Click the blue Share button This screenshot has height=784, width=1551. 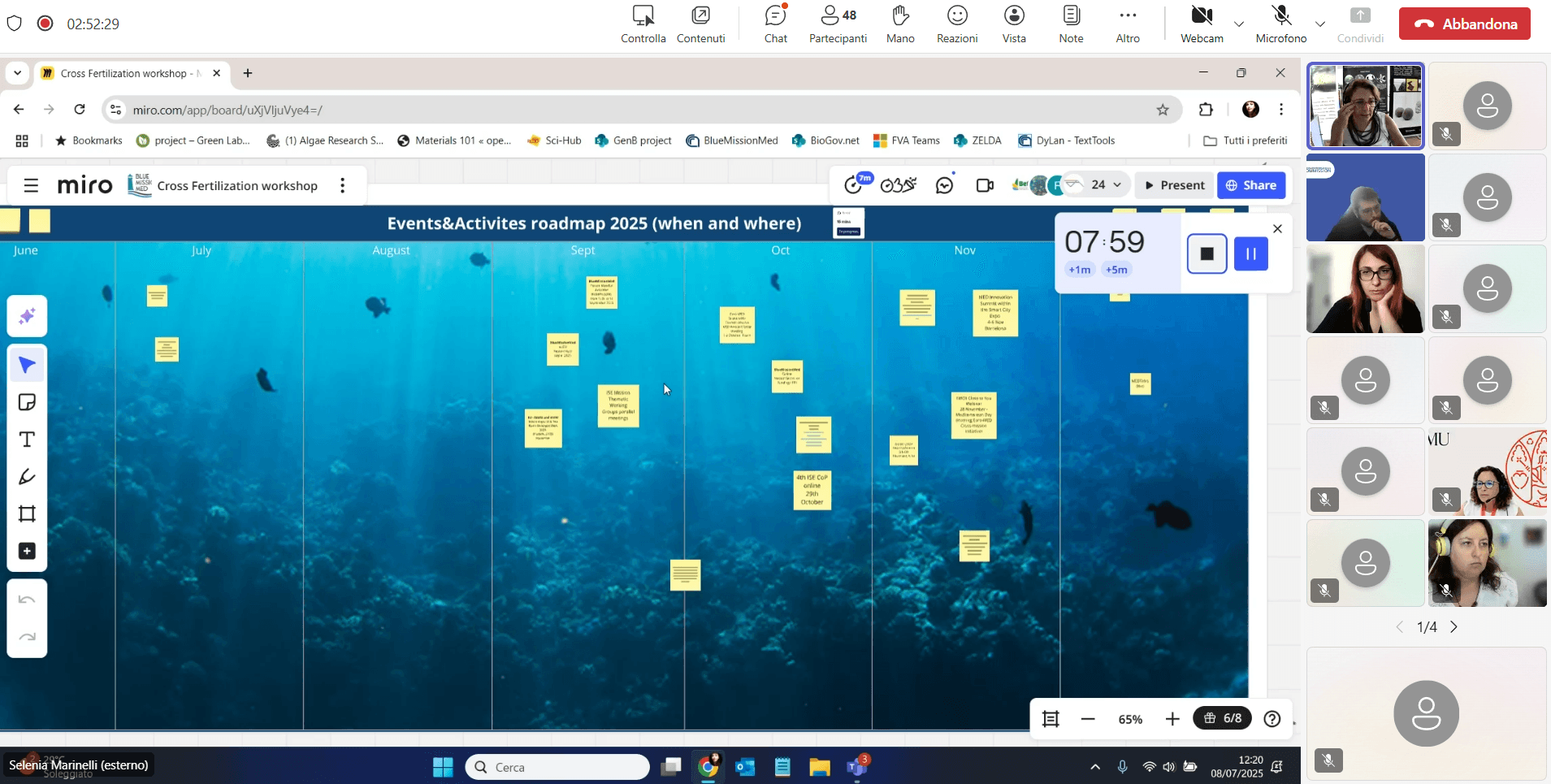[x=1251, y=185]
